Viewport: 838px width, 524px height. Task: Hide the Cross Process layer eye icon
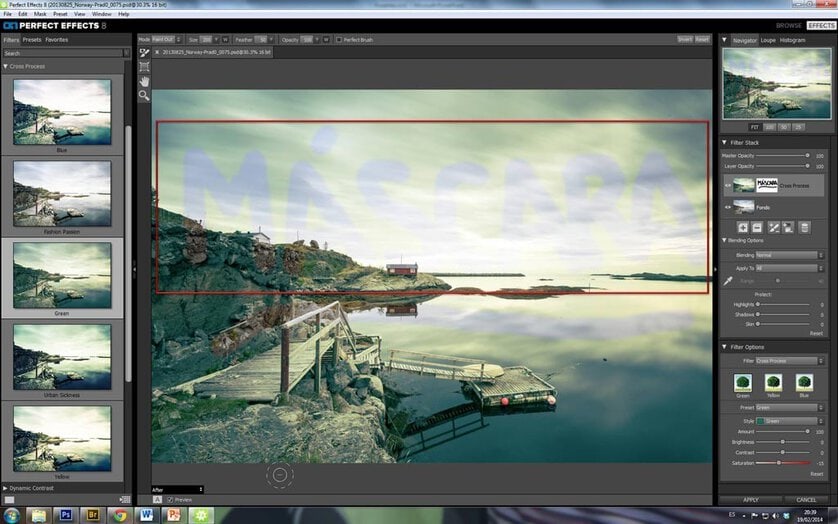tap(727, 186)
